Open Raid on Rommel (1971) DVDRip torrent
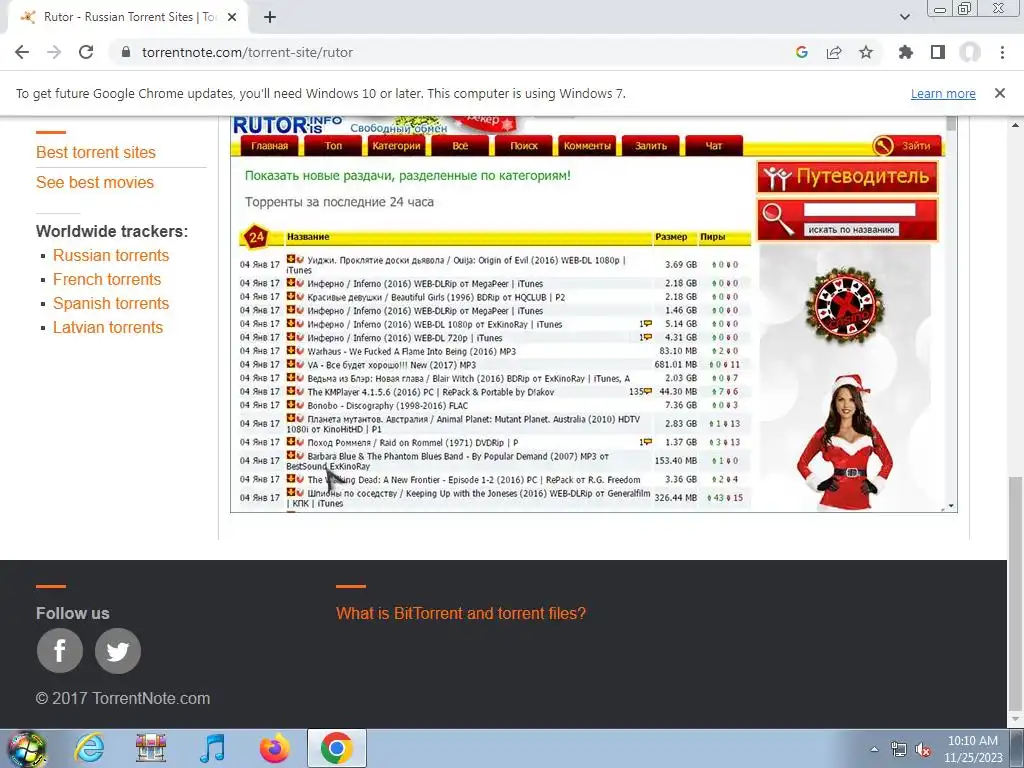This screenshot has width=1024, height=768. click(413, 442)
